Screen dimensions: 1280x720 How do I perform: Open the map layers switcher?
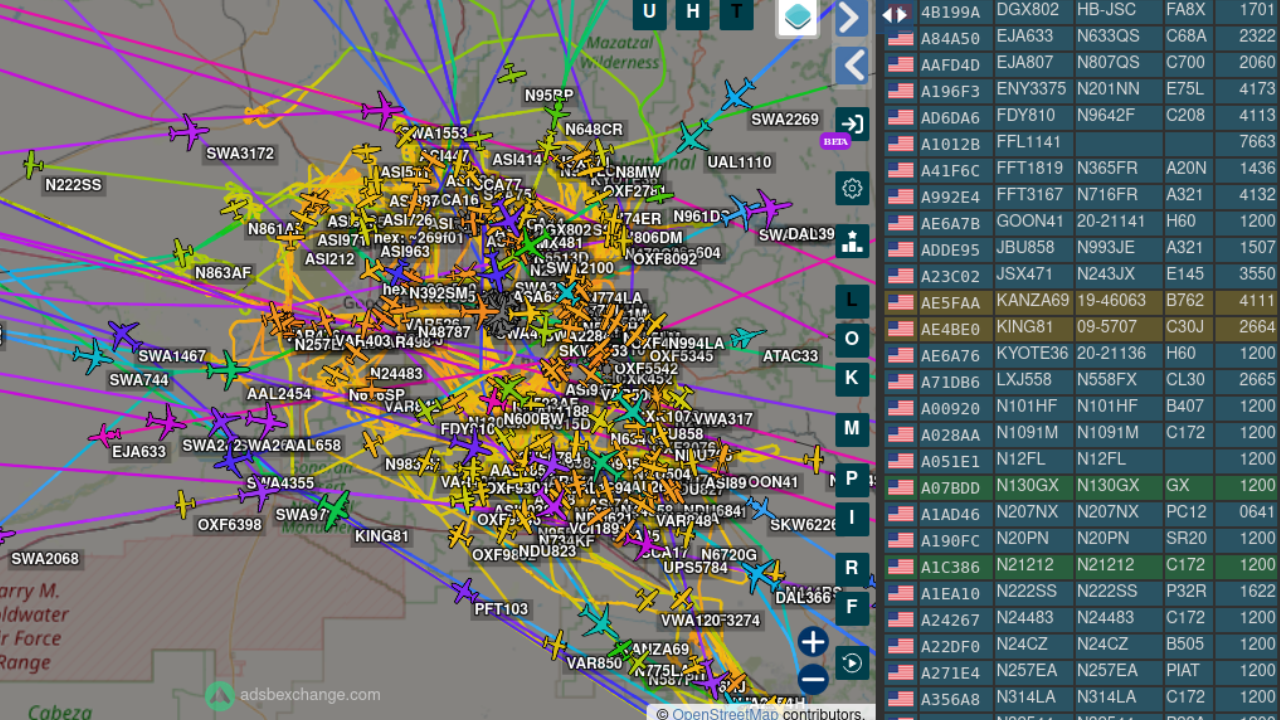pyautogui.click(x=798, y=17)
